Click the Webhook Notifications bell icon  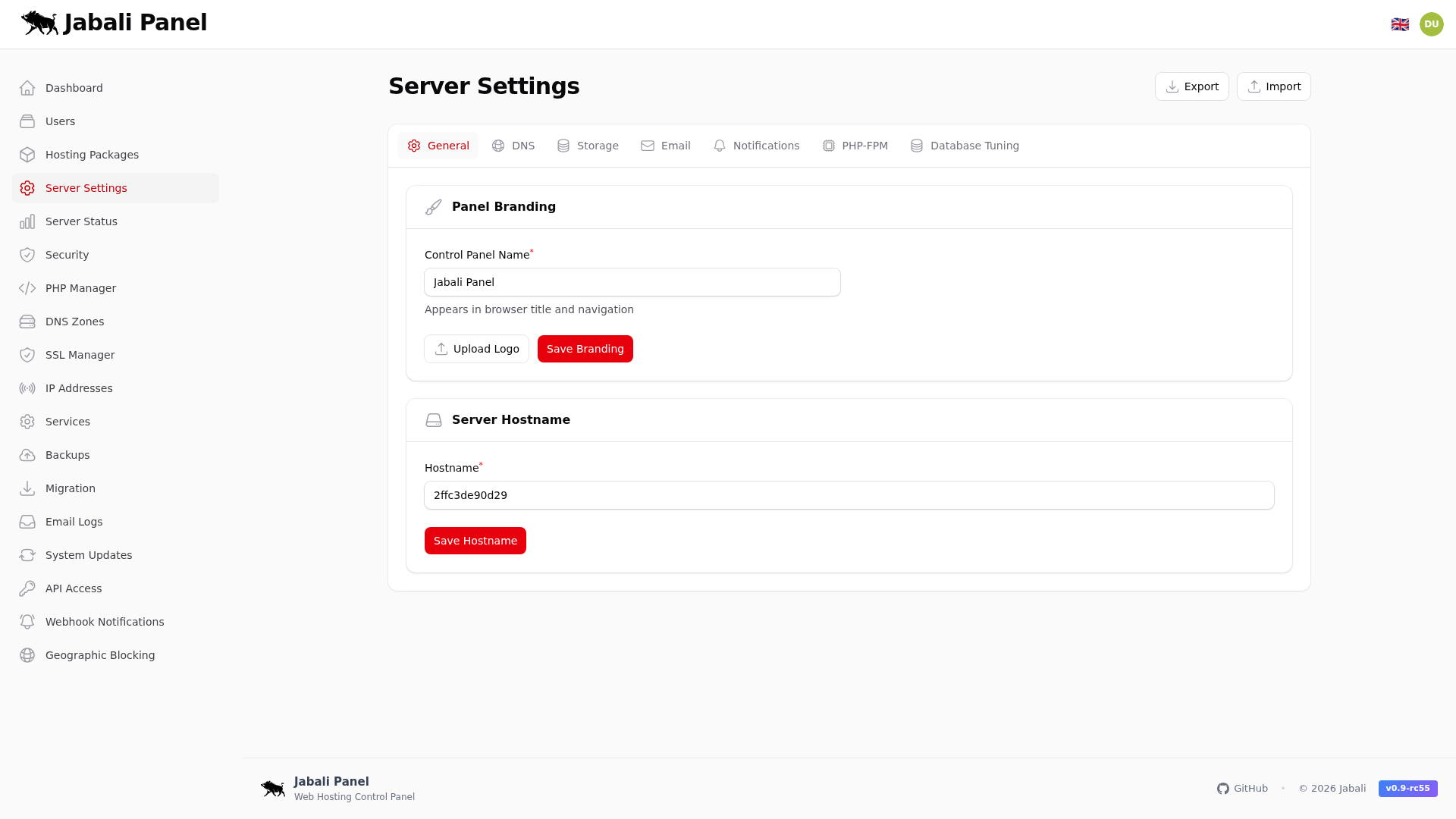[27, 622]
